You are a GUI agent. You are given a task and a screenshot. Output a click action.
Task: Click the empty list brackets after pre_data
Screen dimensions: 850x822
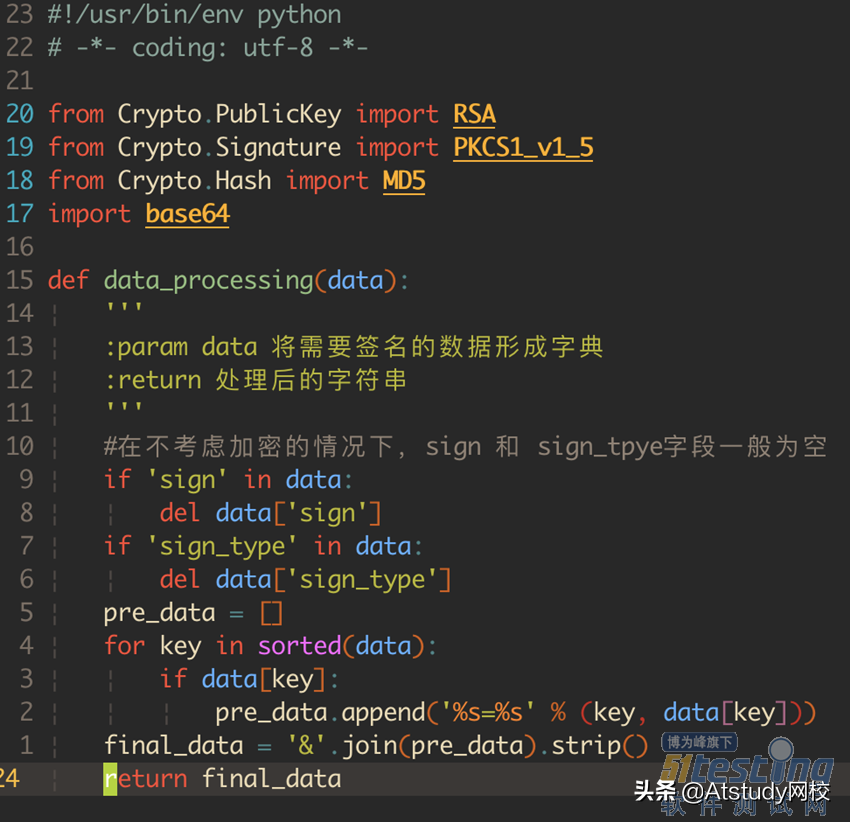(272, 613)
